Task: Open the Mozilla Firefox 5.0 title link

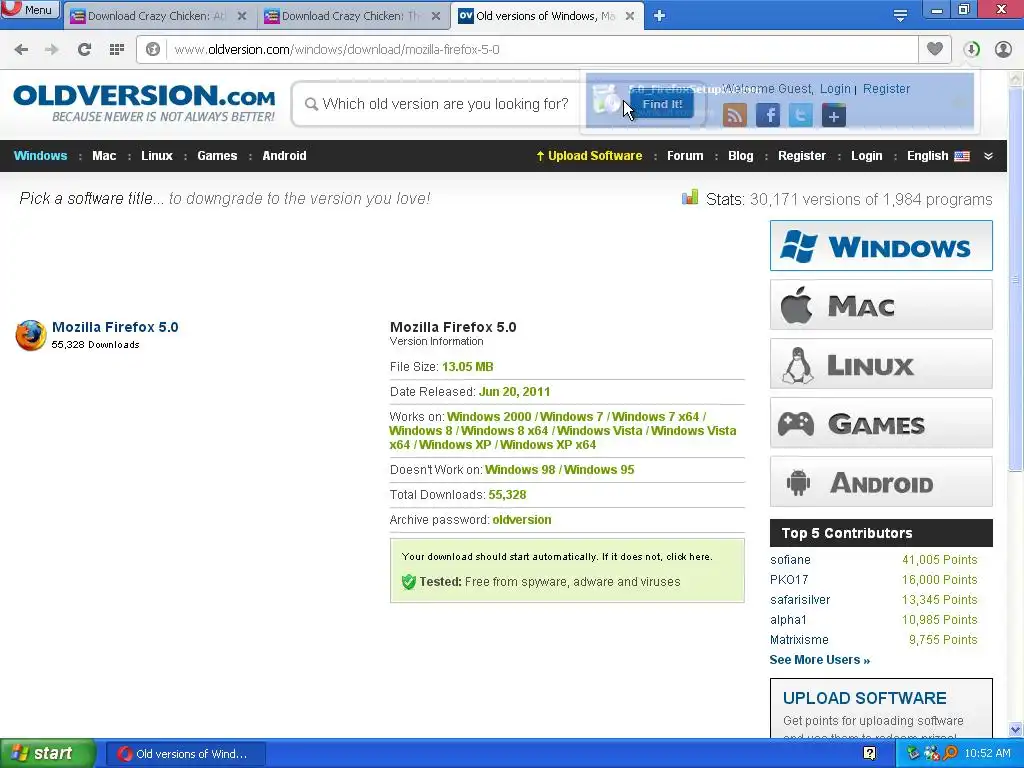Action: tap(115, 327)
